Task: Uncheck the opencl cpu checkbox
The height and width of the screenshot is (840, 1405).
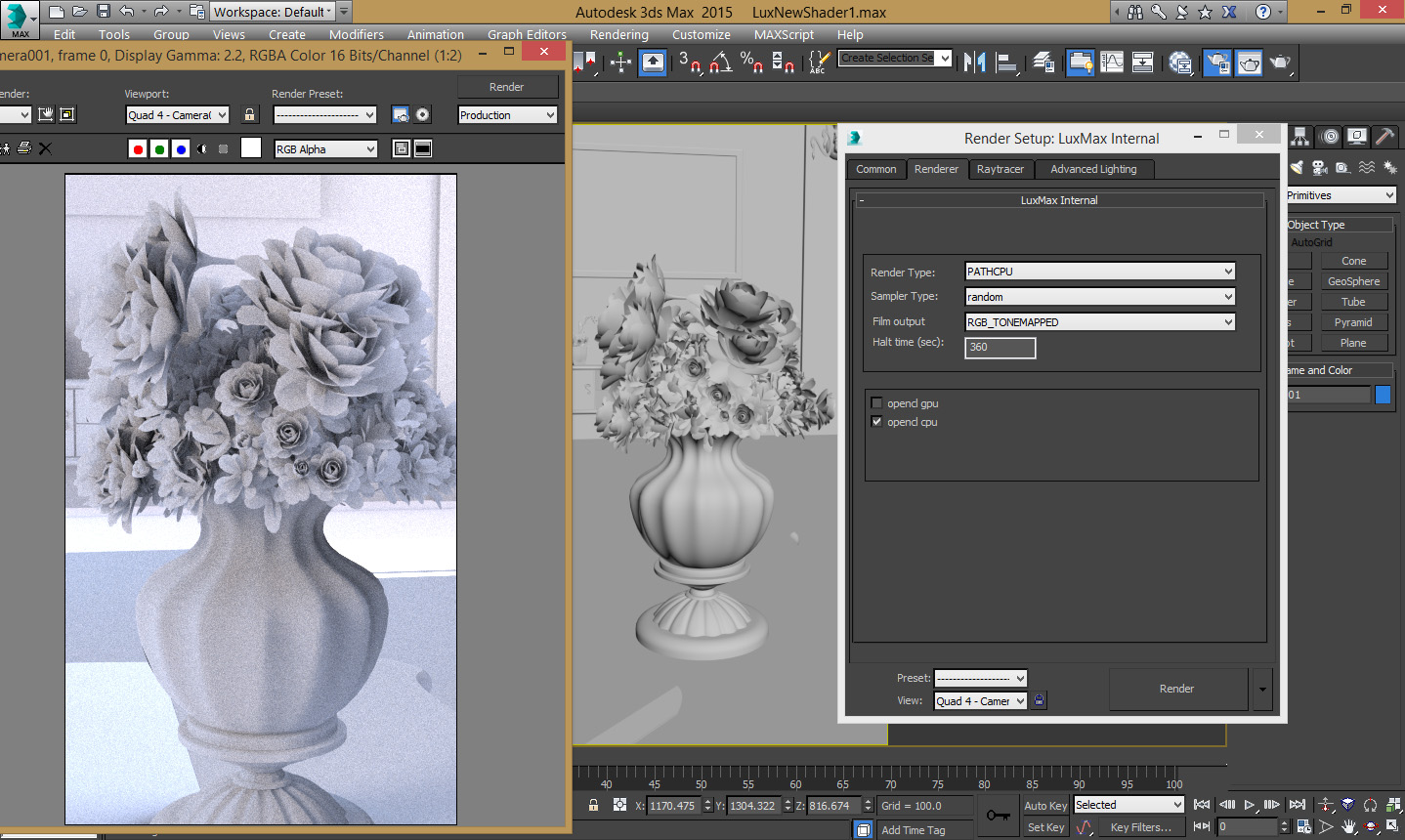Action: (x=876, y=422)
